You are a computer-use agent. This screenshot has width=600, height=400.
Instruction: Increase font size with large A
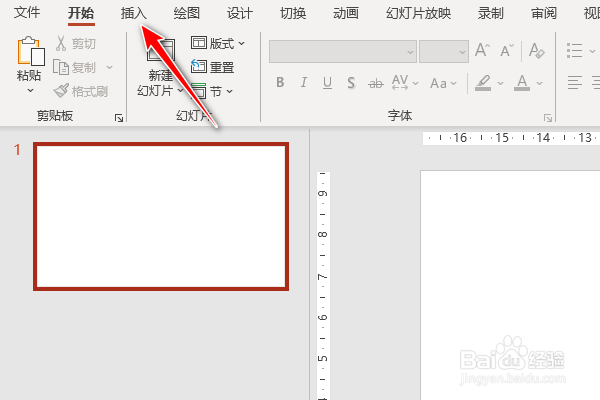pos(482,50)
